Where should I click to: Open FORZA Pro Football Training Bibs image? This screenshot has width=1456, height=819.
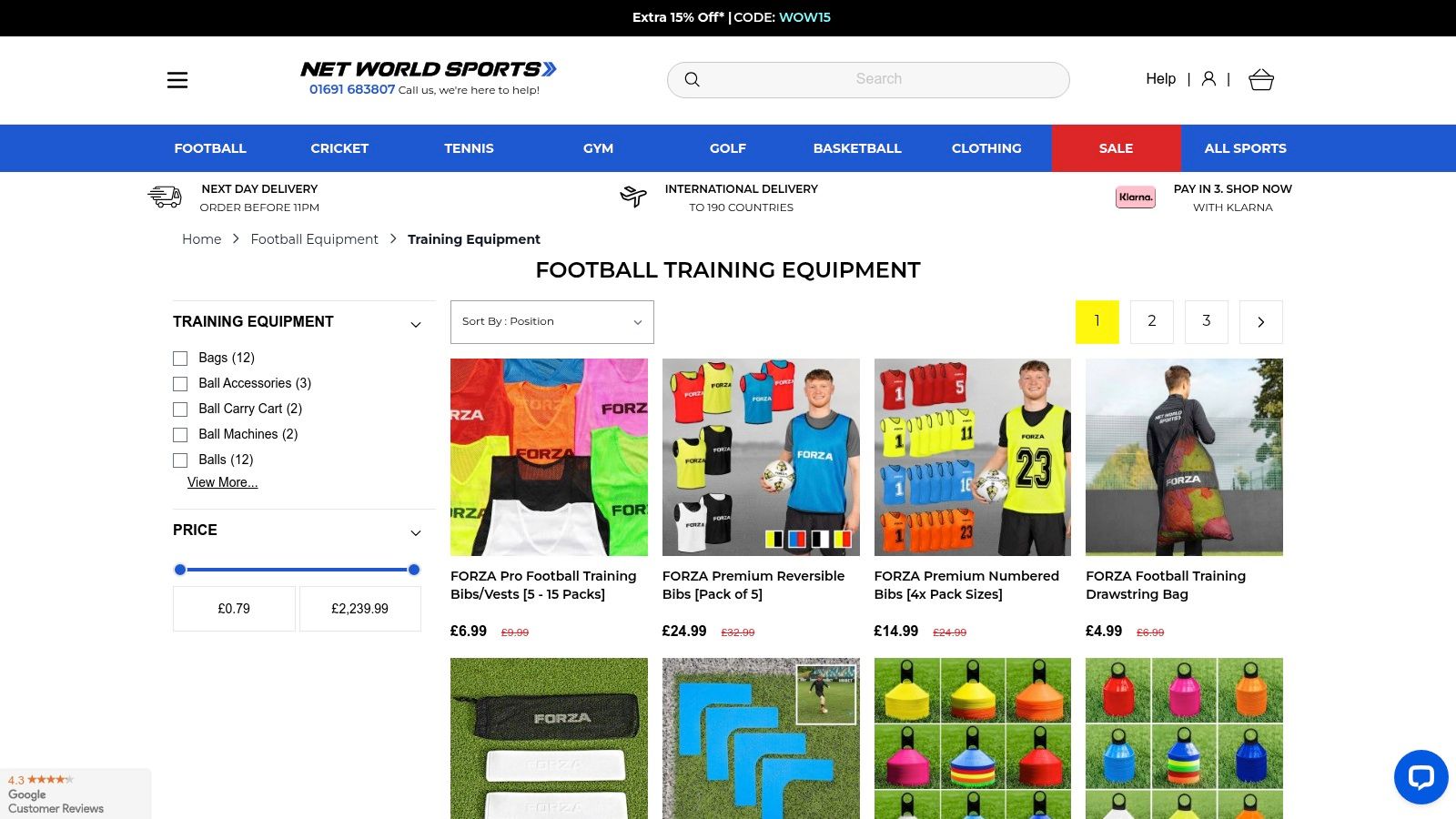tap(549, 457)
